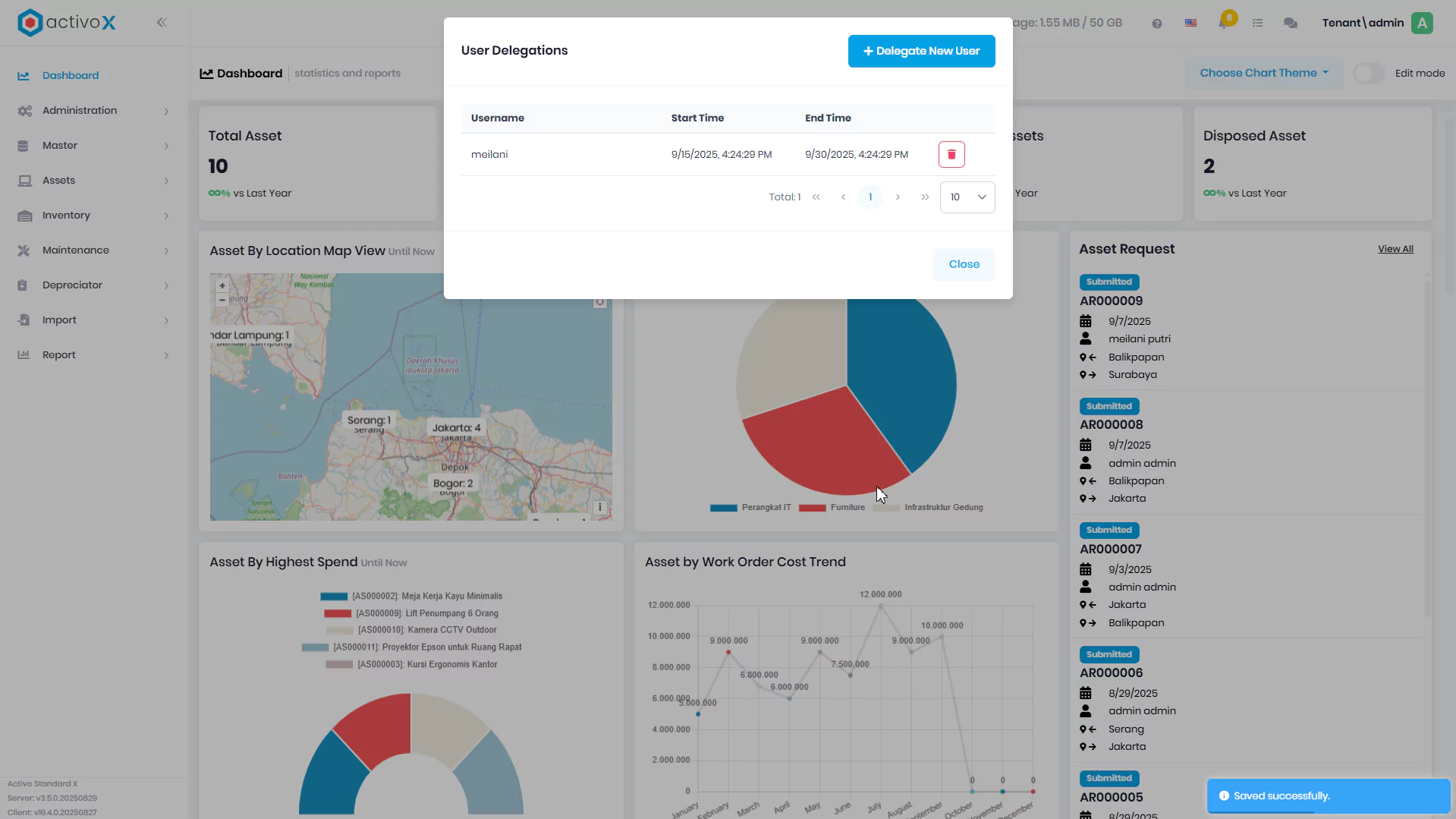
Task: Select page 1 in delegations pagination
Action: point(870,197)
